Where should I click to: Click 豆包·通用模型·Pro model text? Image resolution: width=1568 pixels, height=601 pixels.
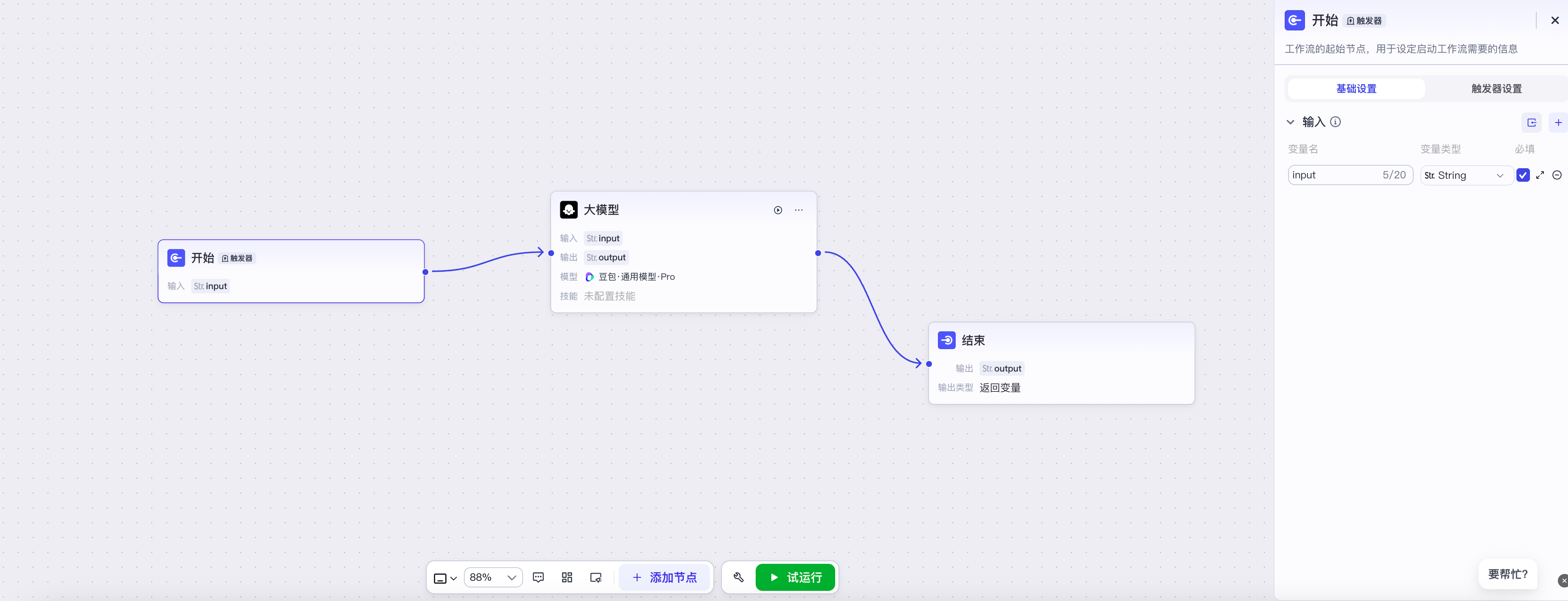click(x=637, y=277)
